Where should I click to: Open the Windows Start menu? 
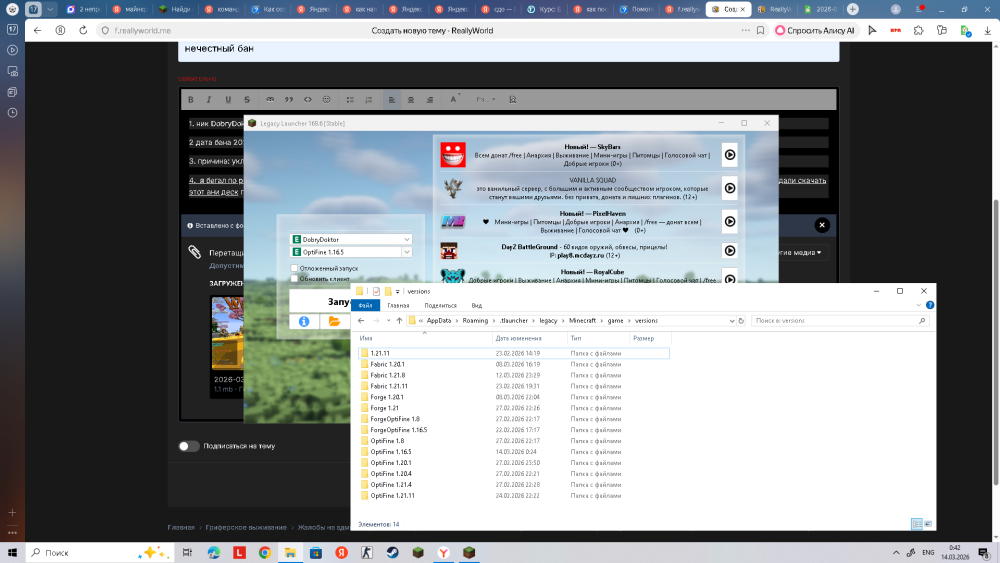pyautogui.click(x=12, y=552)
